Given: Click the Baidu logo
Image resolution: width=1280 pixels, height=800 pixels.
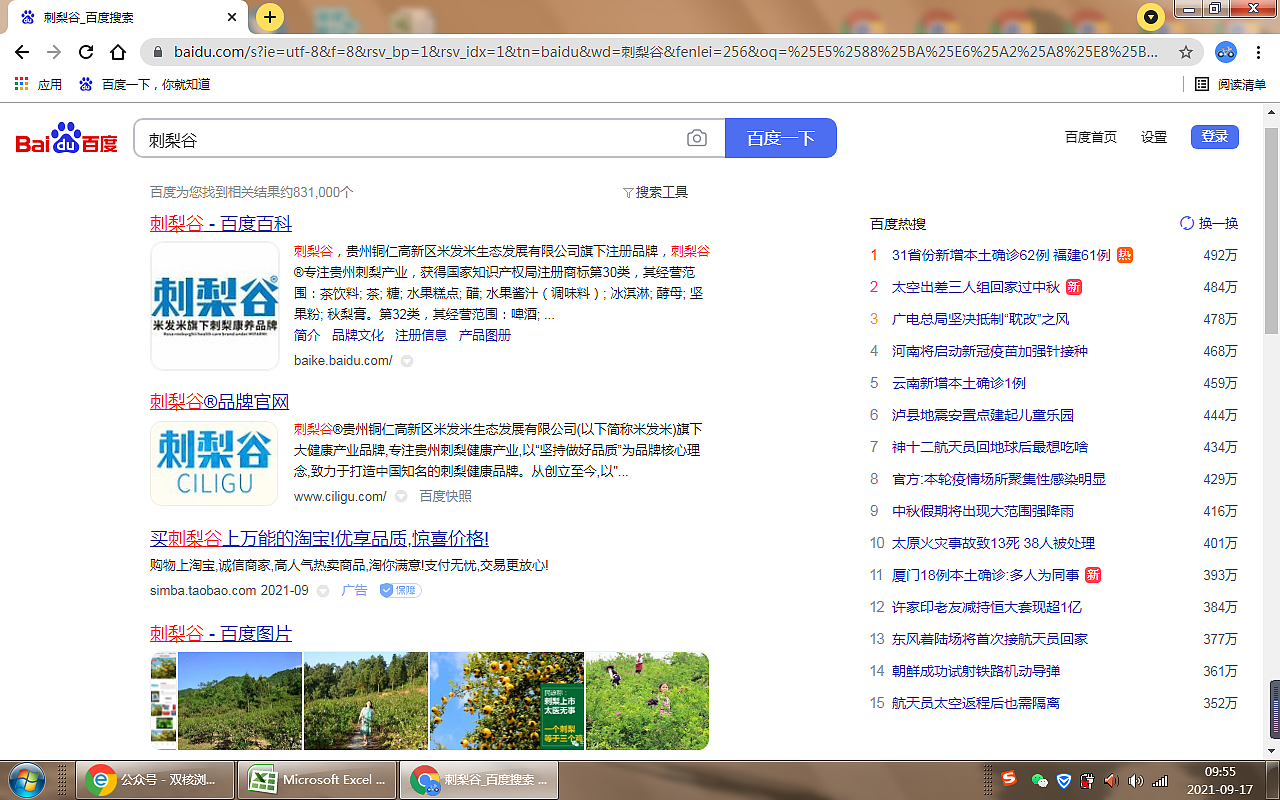Looking at the screenshot, I should click(66, 139).
